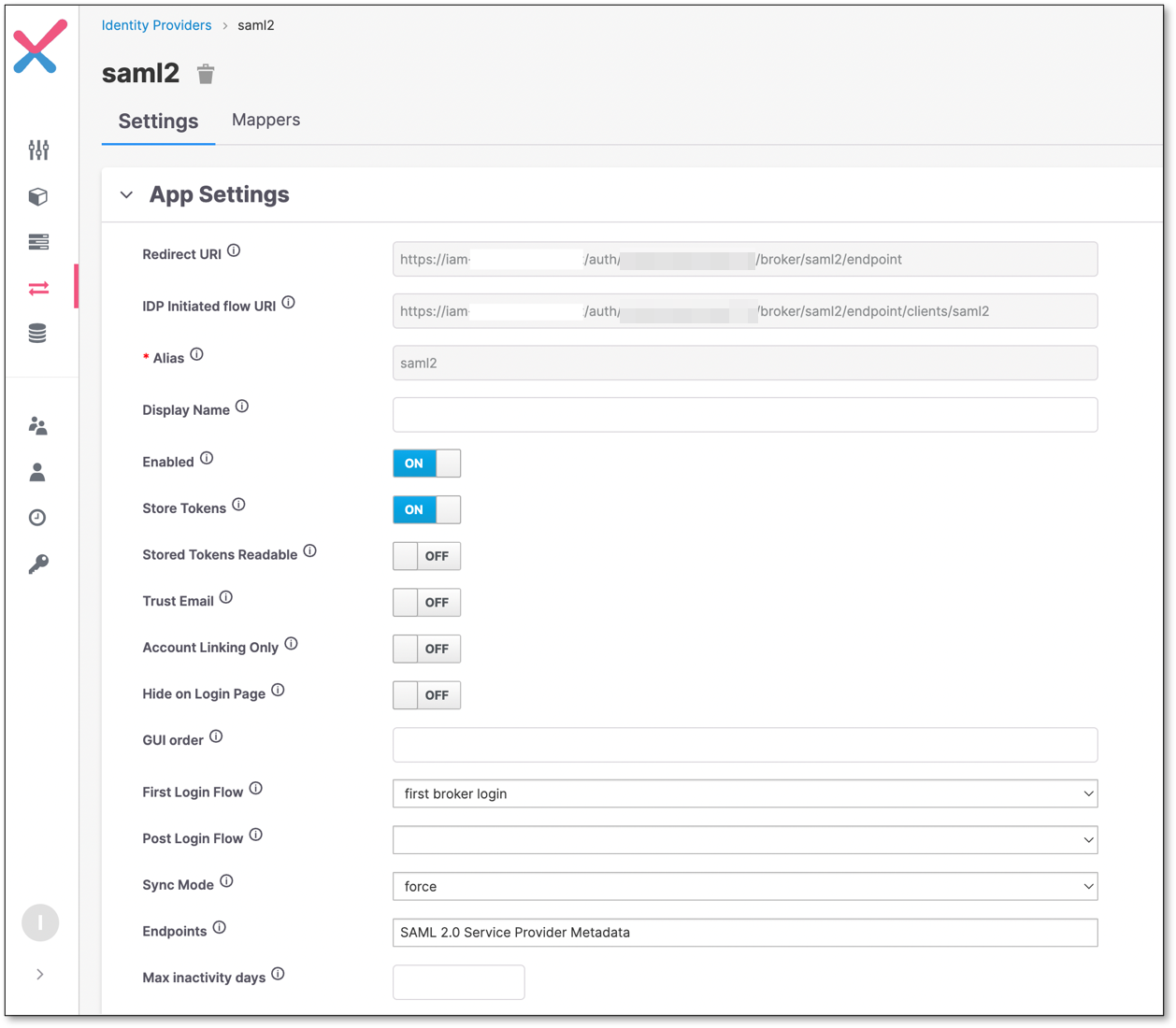Turn on Stored Tokens Readable switch
This screenshot has width=1176, height=1028.
tap(426, 556)
